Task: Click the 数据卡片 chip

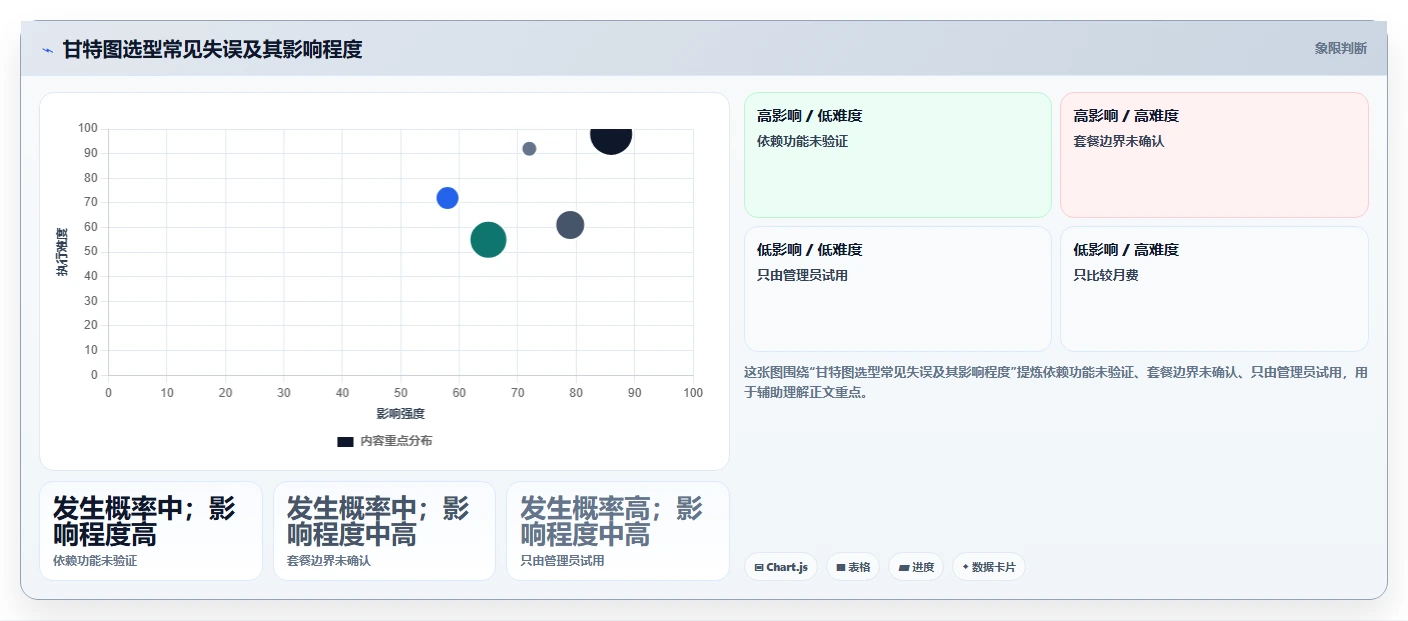Action: [988, 567]
